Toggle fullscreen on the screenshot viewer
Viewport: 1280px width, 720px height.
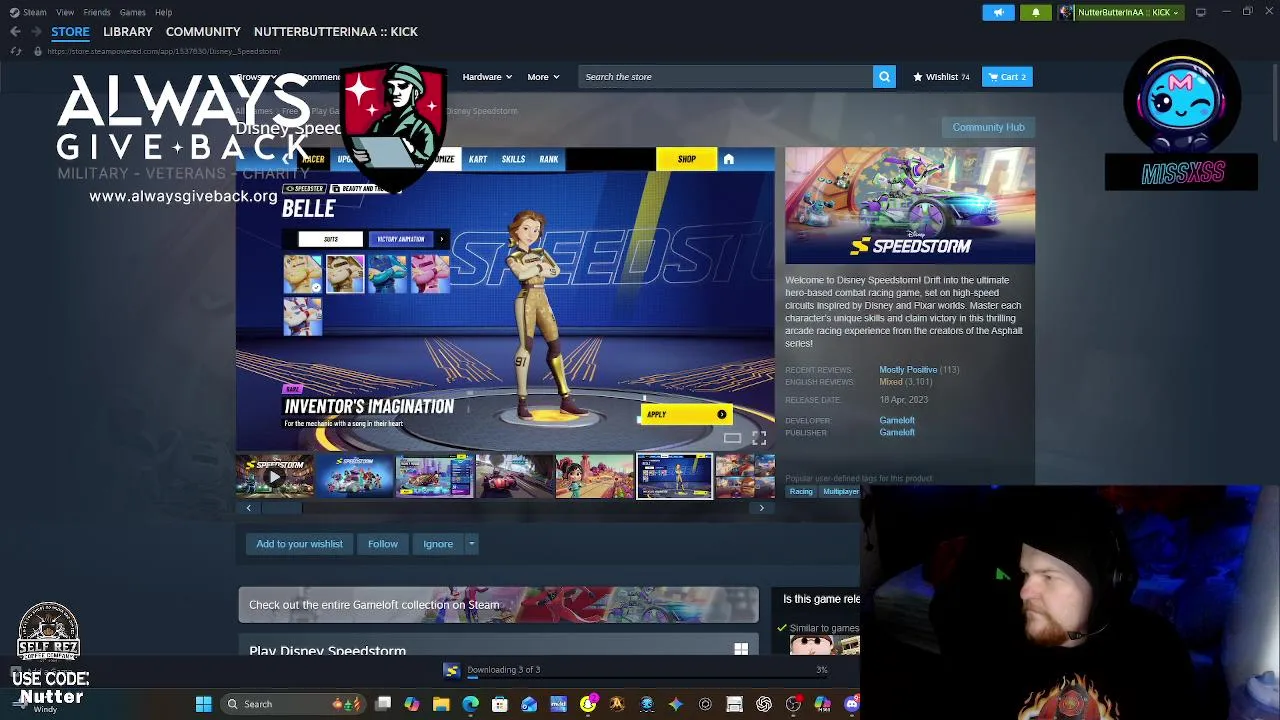coord(759,438)
